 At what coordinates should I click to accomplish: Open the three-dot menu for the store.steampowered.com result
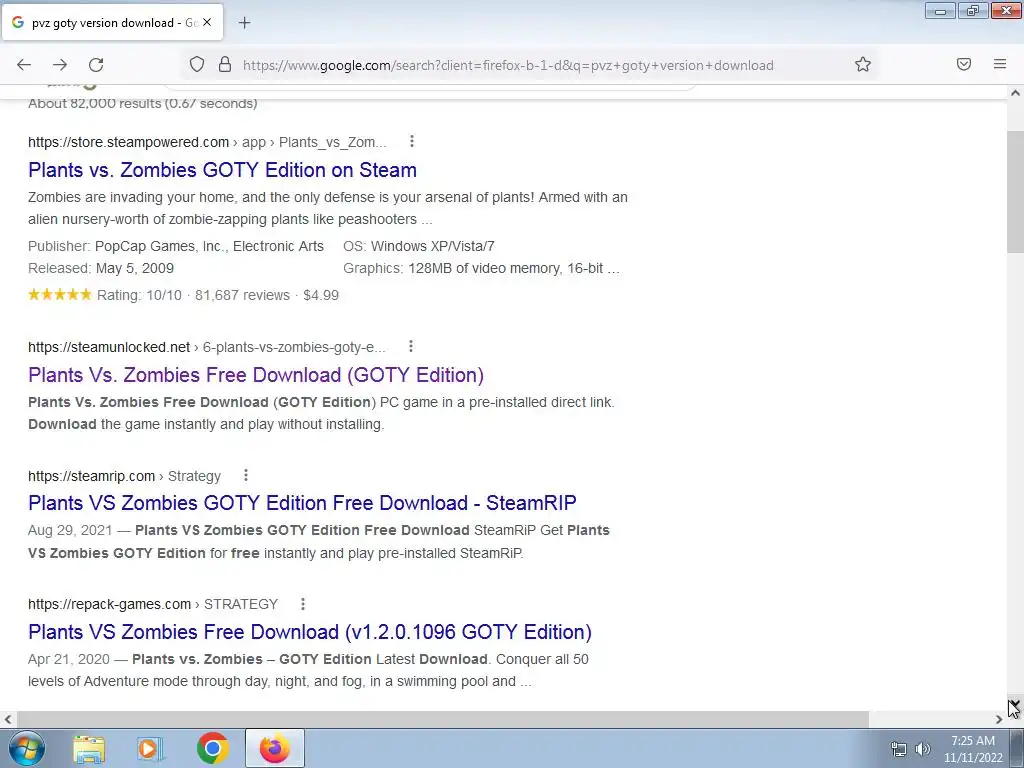click(x=411, y=141)
